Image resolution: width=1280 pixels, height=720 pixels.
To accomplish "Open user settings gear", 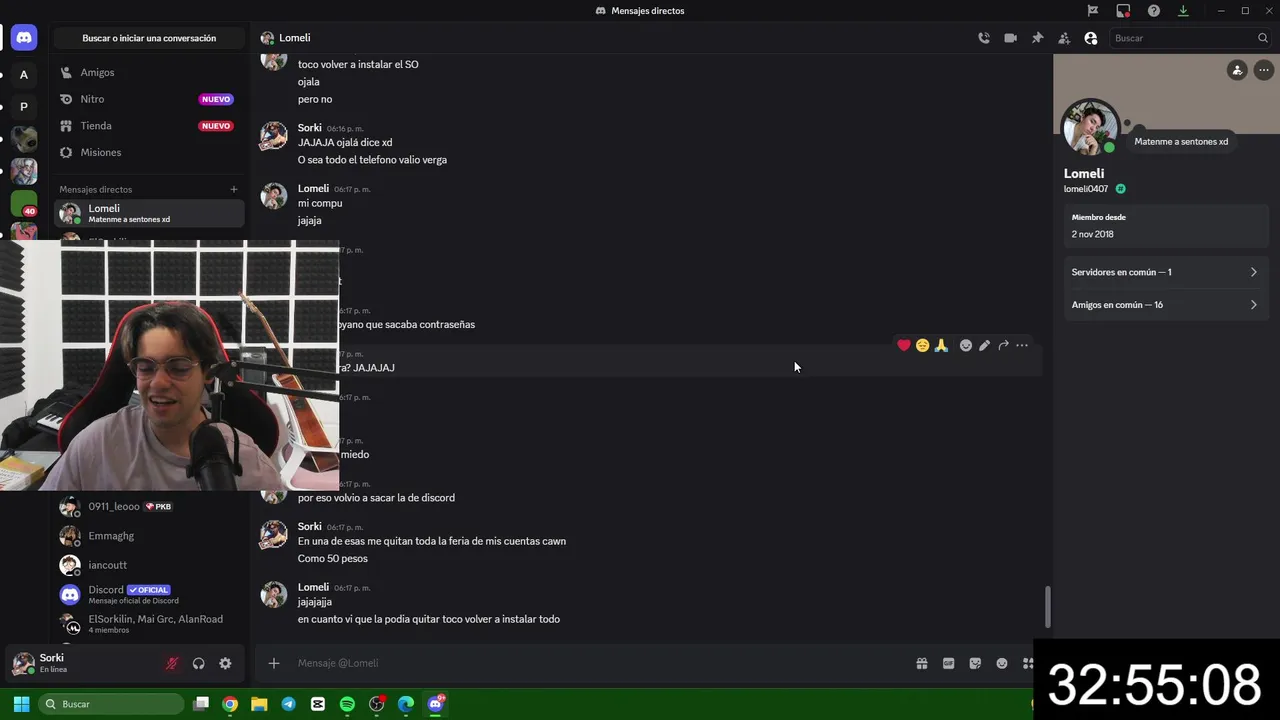I will 225,663.
